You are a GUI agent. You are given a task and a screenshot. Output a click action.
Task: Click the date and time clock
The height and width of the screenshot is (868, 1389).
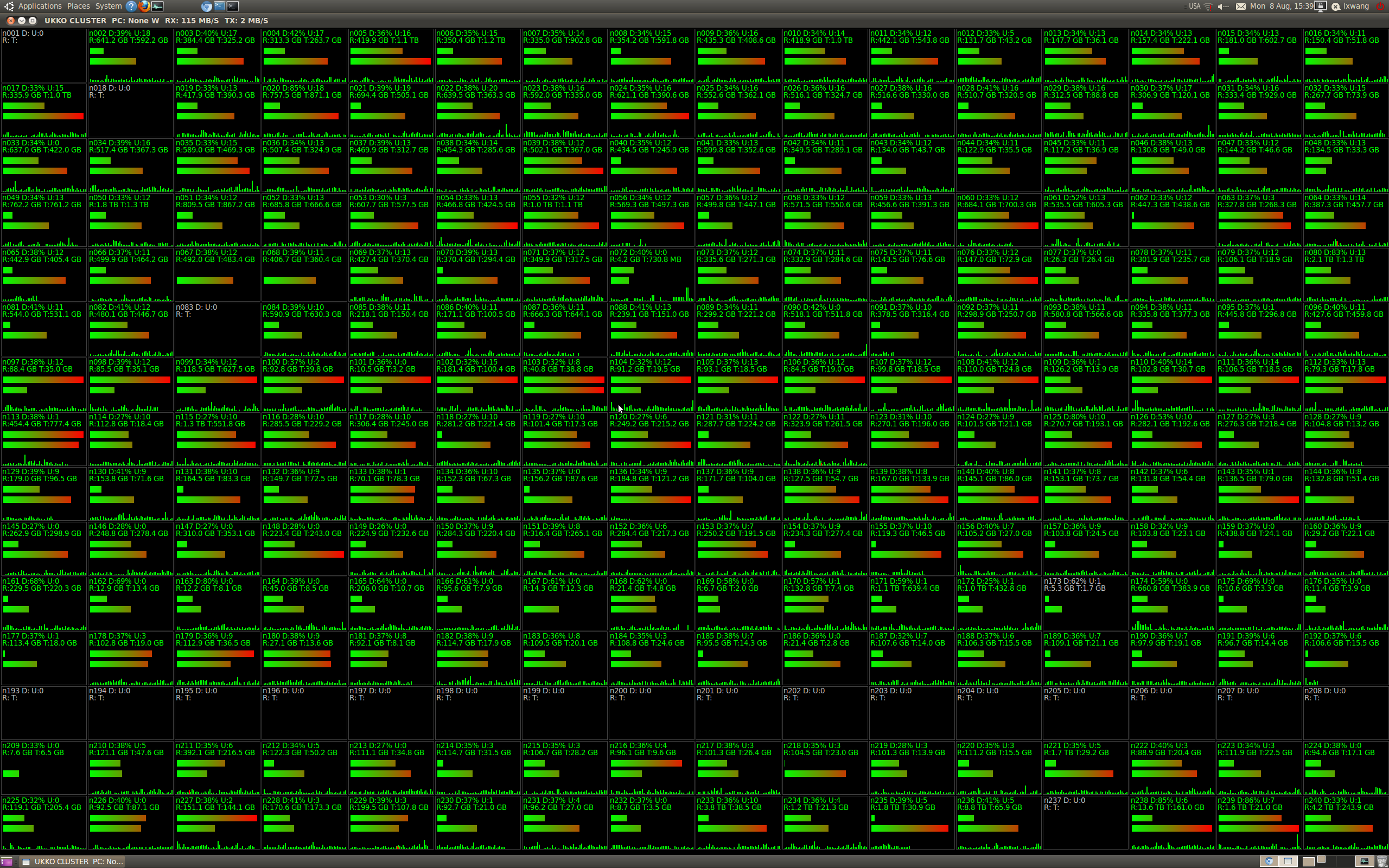pos(1281,7)
